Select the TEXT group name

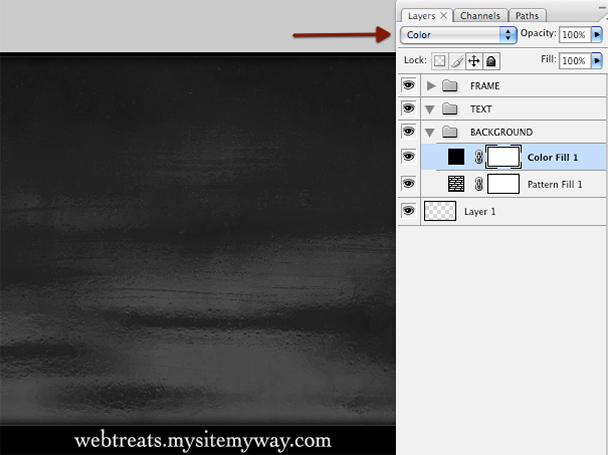point(481,109)
